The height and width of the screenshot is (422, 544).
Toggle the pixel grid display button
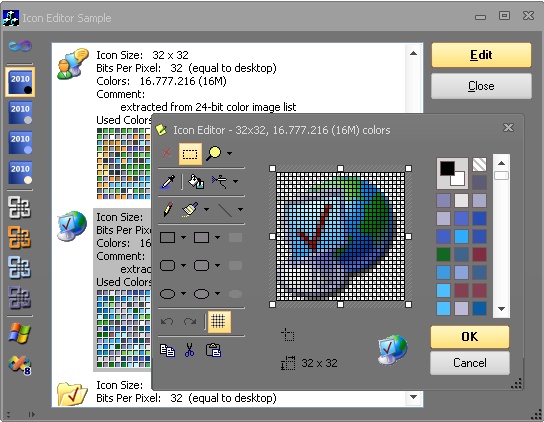coord(219,321)
